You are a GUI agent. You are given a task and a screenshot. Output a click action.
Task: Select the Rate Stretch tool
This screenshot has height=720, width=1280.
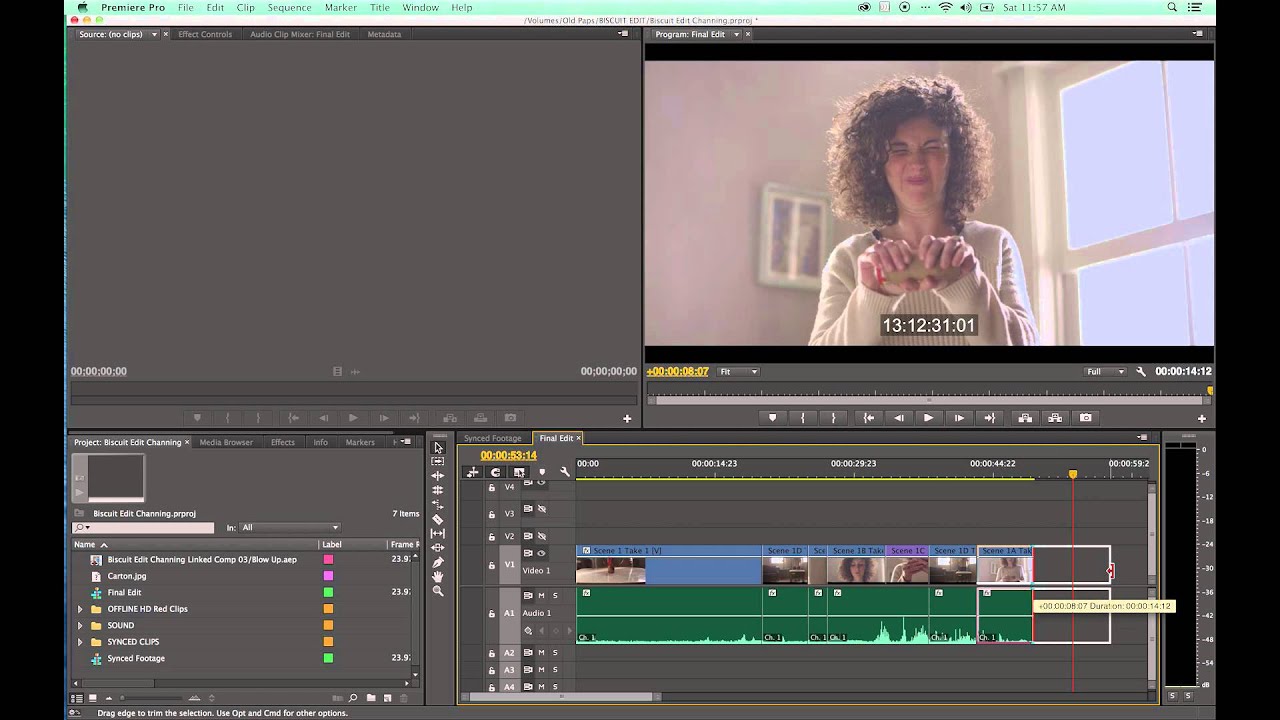438,505
